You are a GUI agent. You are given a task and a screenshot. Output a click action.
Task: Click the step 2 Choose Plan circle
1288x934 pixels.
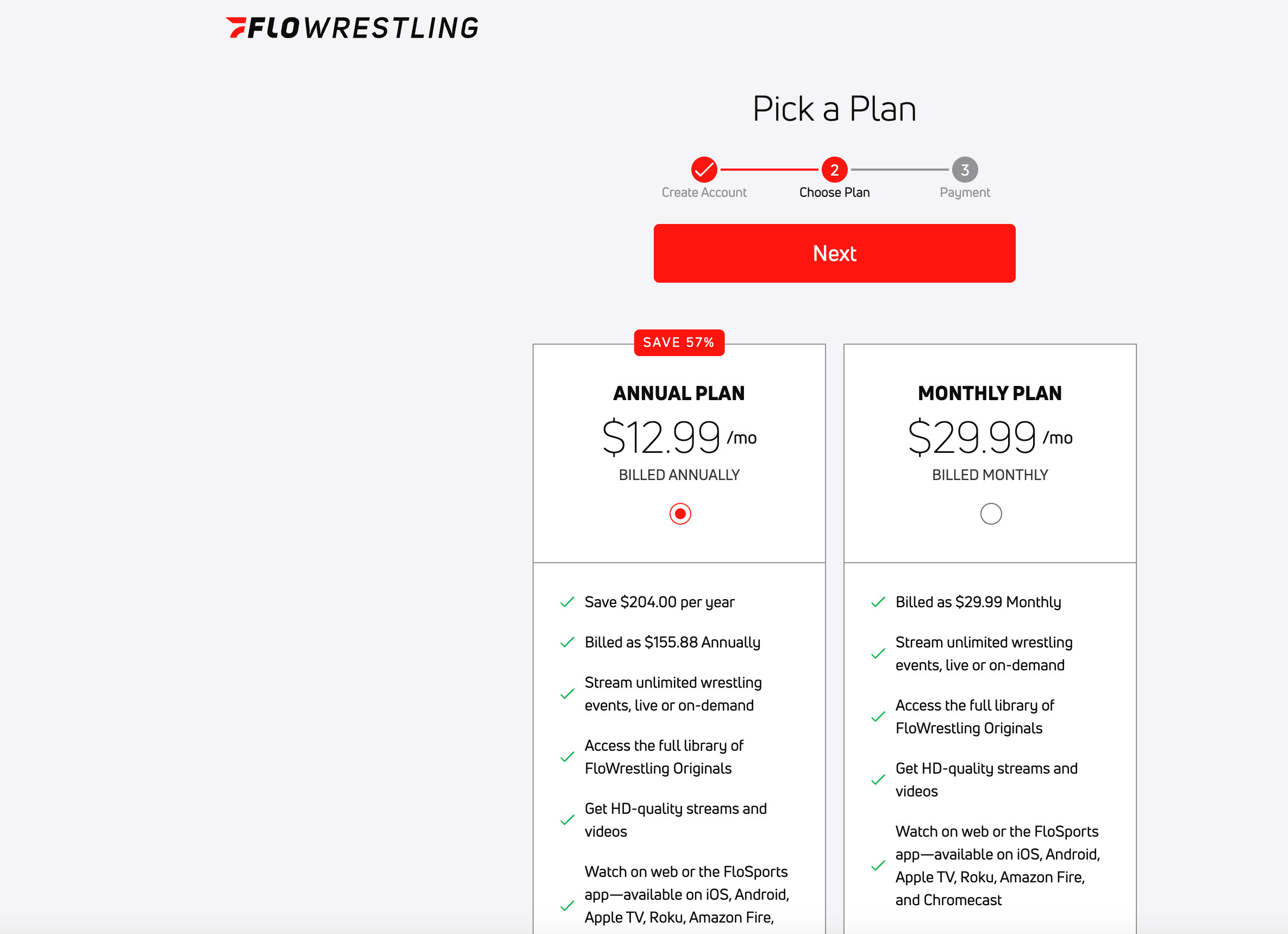coord(834,169)
